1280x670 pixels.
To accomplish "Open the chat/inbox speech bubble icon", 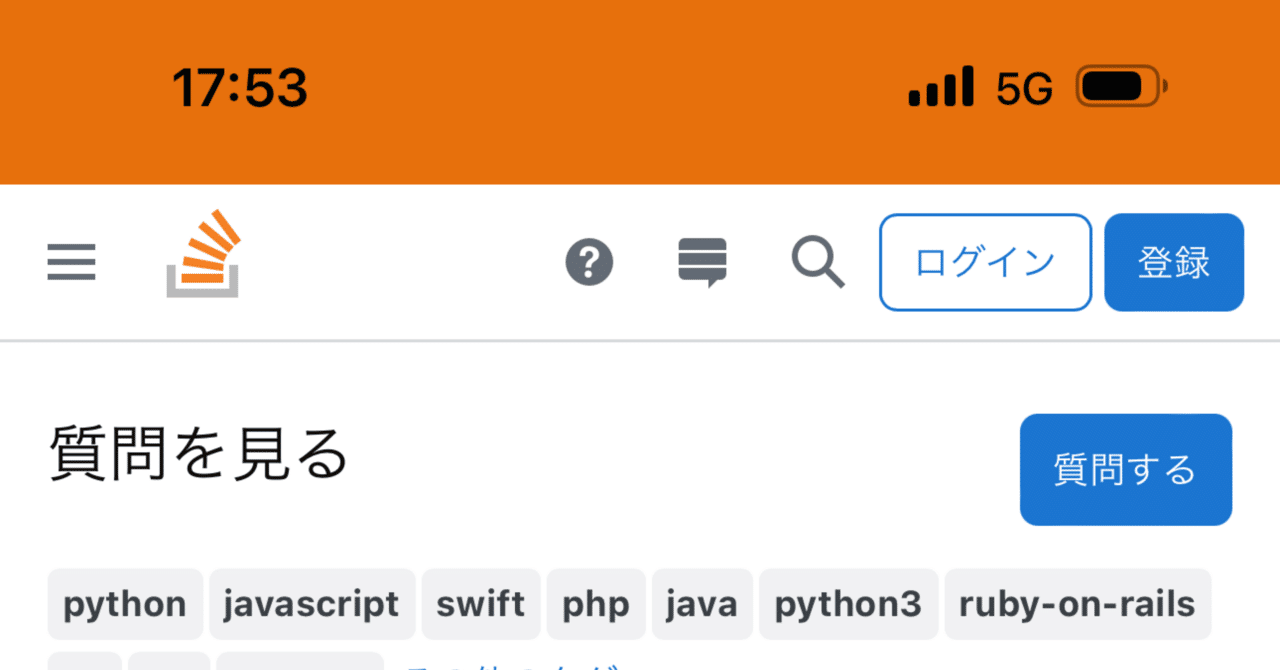I will 703,262.
